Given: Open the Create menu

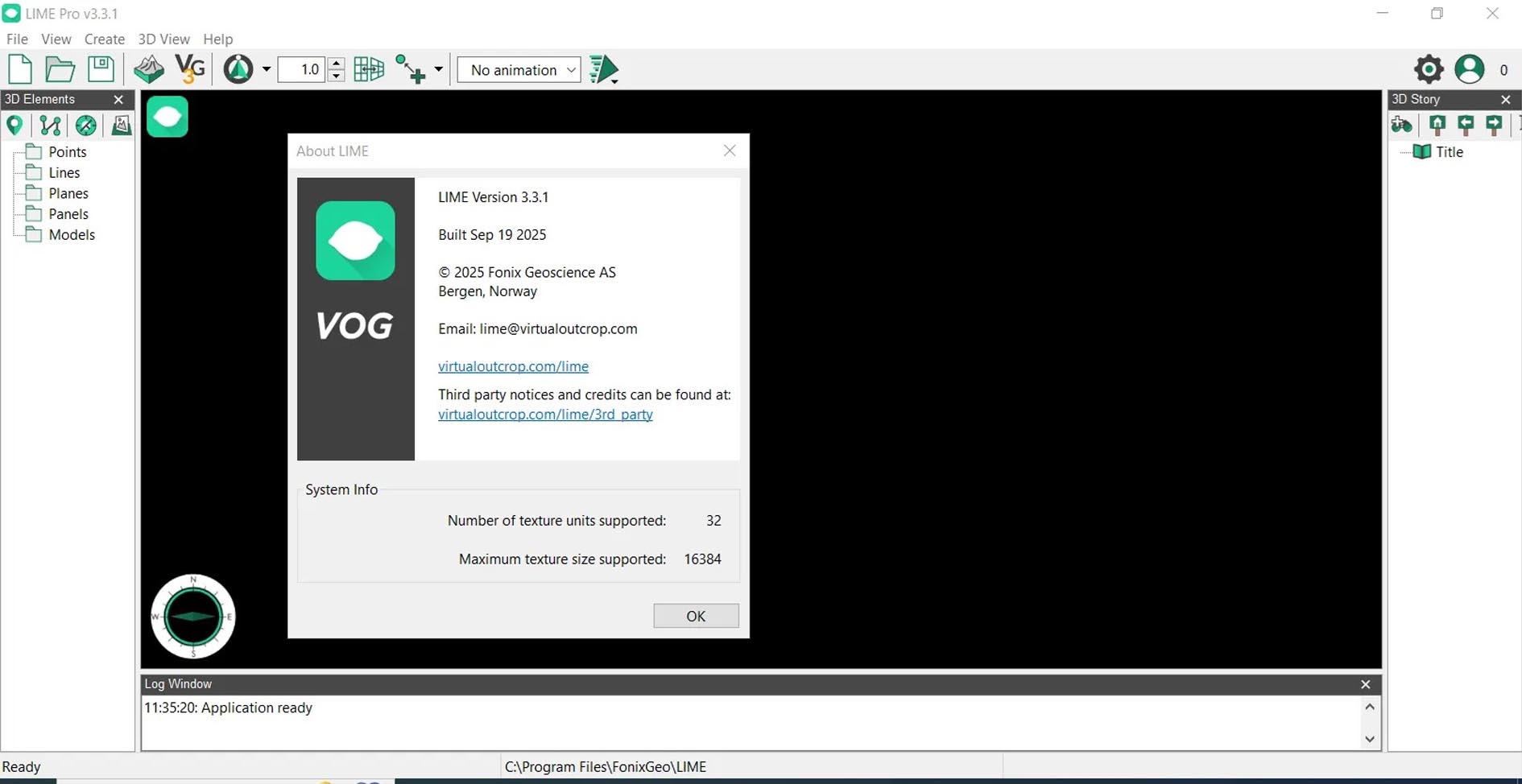Looking at the screenshot, I should [105, 39].
